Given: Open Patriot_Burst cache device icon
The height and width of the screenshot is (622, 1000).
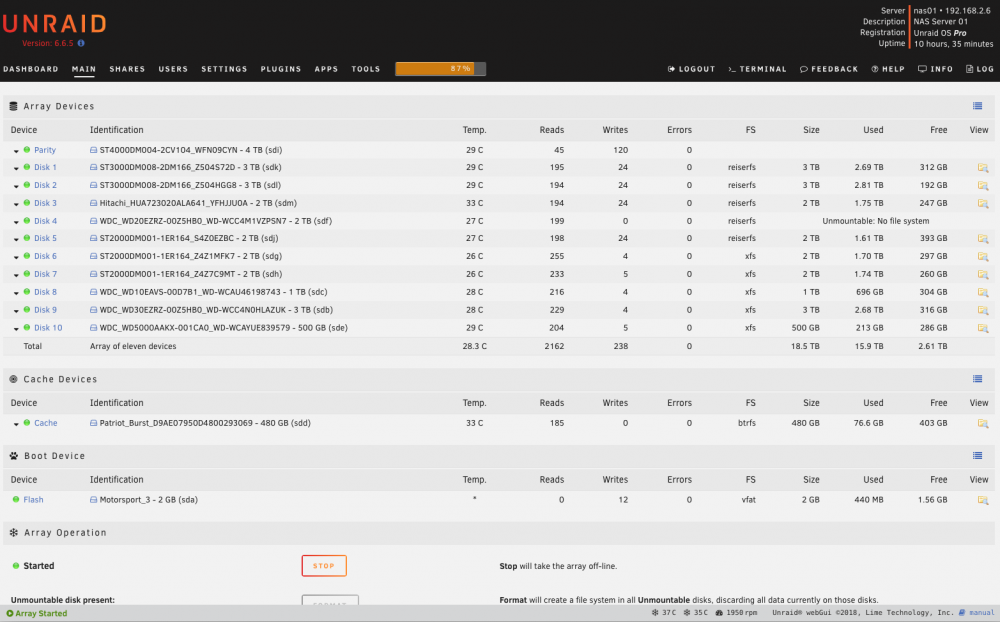Looking at the screenshot, I should 93,423.
